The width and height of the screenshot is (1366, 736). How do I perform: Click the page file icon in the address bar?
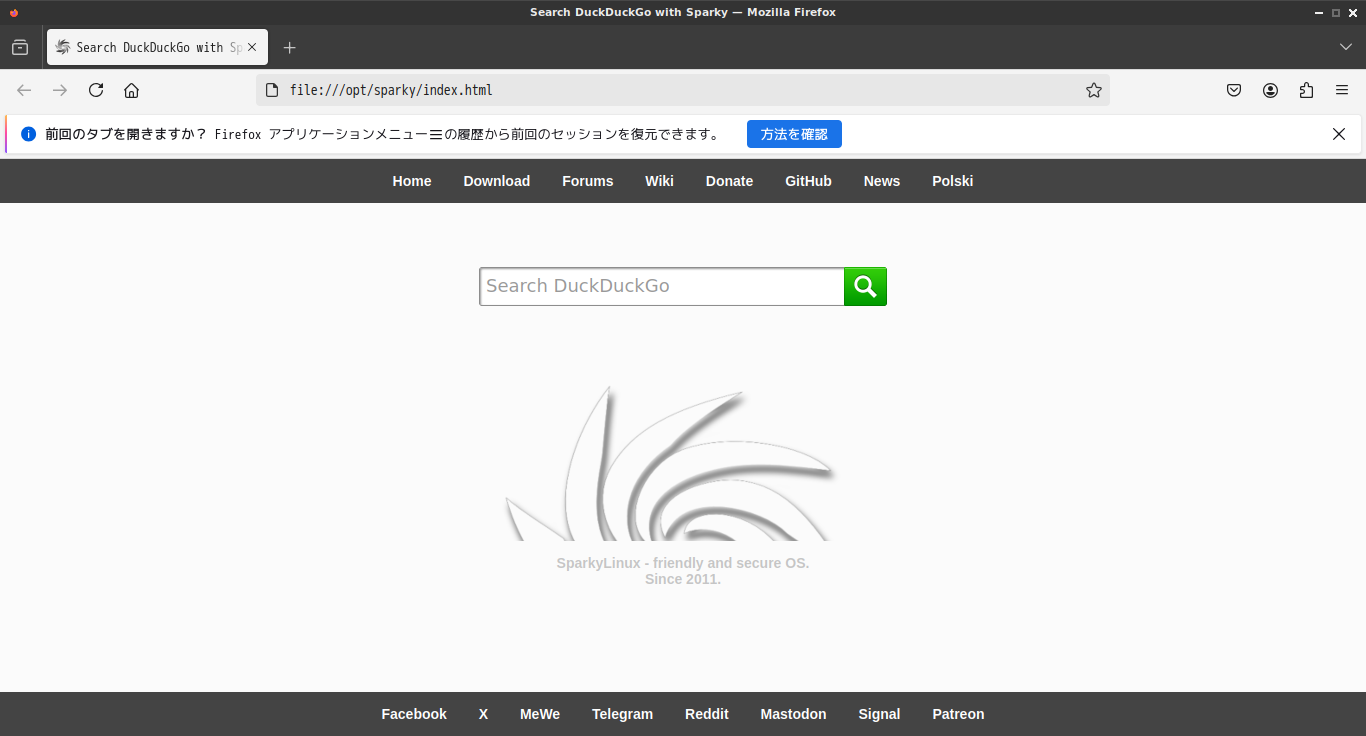pyautogui.click(x=272, y=90)
